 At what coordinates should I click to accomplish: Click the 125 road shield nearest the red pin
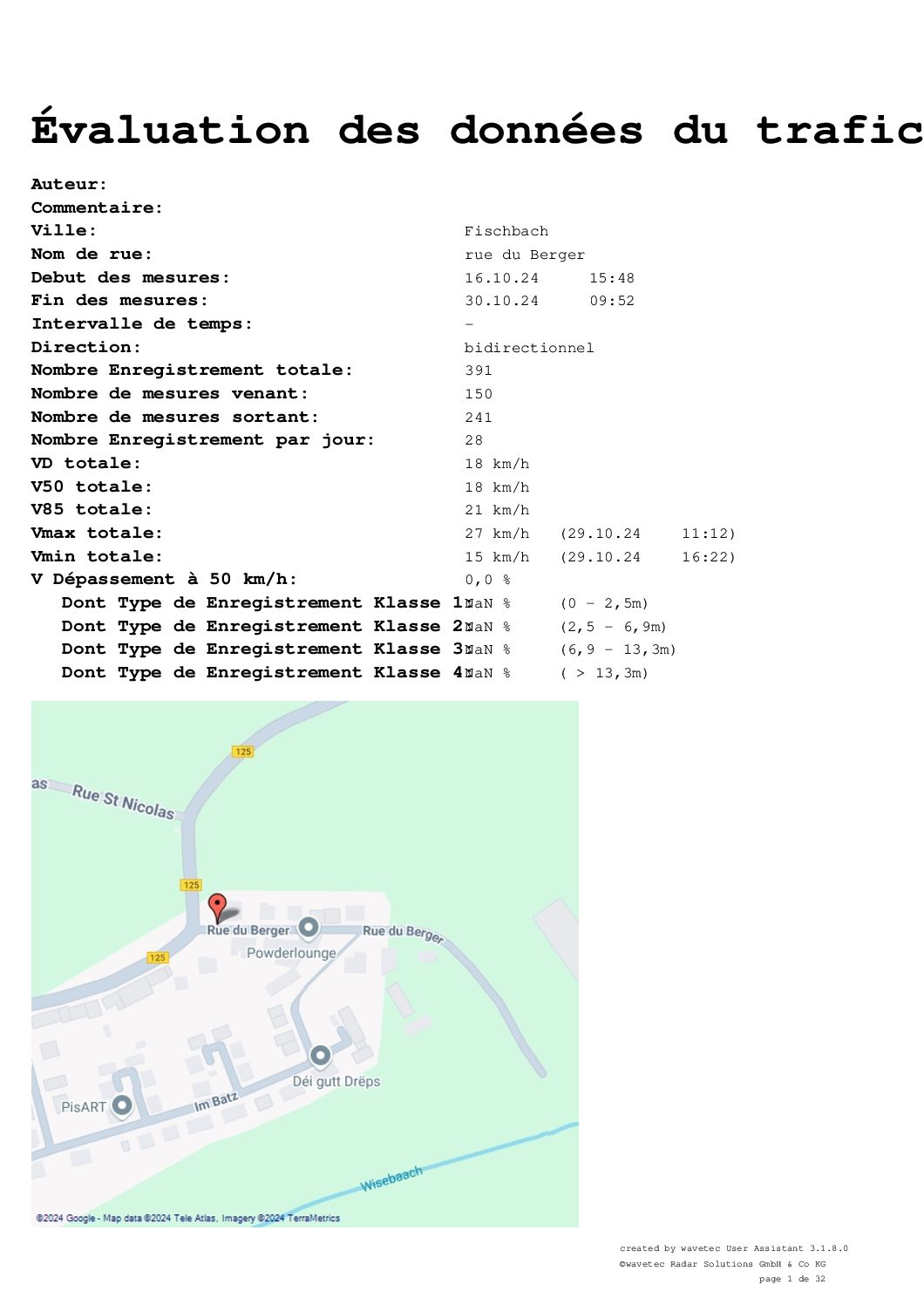(191, 885)
